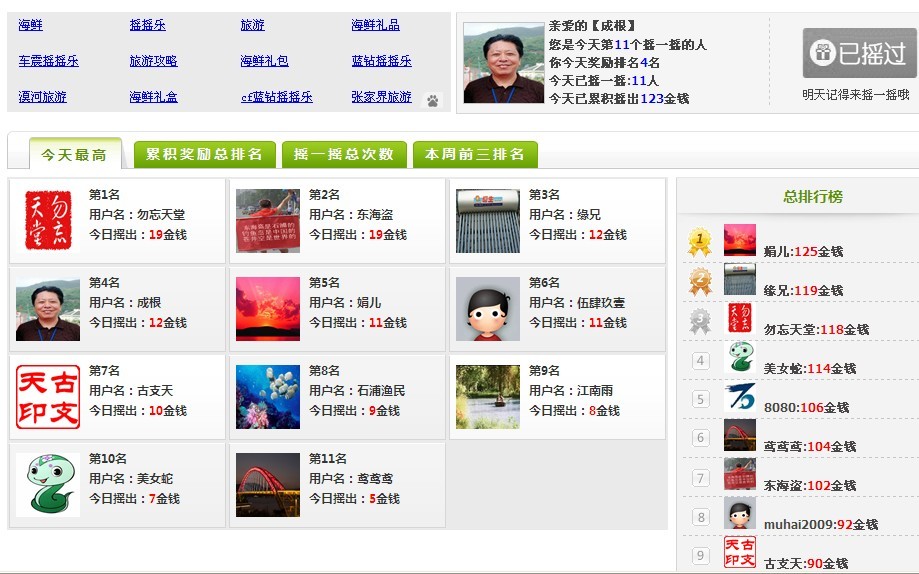Screen dimensions: 919x574
Task: Open the red bridge avatar of 第11名
Action: pos(268,485)
